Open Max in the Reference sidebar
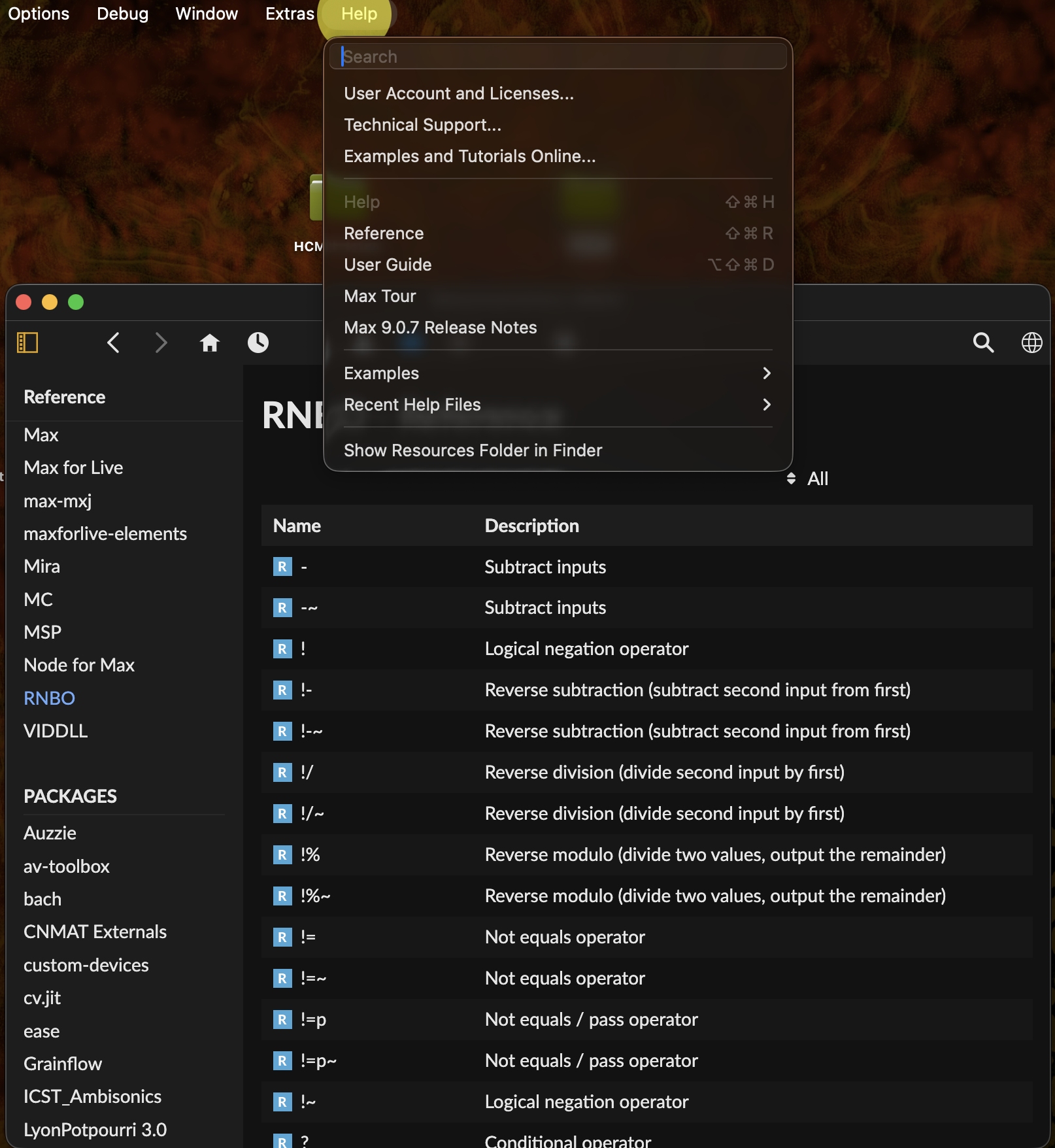Viewport: 1055px width, 1148px height. point(41,435)
